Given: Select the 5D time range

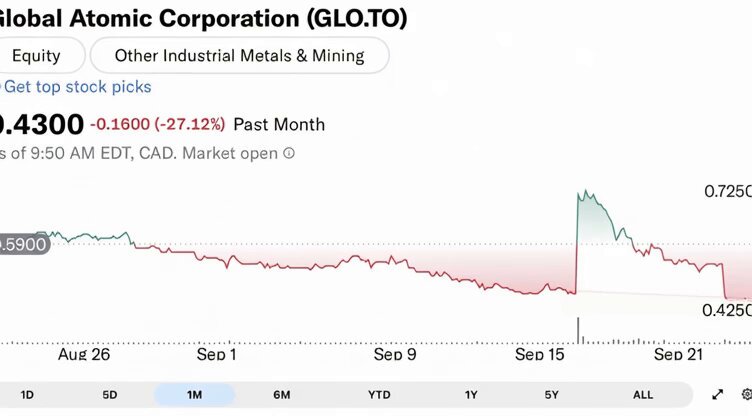Looking at the screenshot, I should [x=110, y=395].
